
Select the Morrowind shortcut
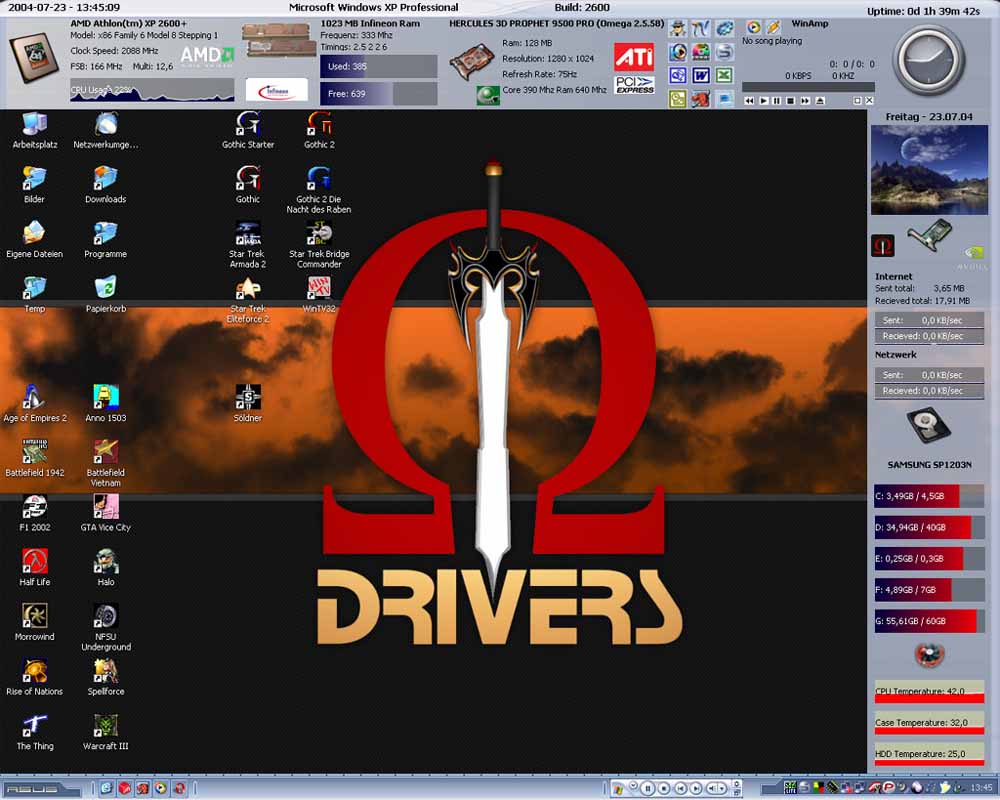point(34,623)
